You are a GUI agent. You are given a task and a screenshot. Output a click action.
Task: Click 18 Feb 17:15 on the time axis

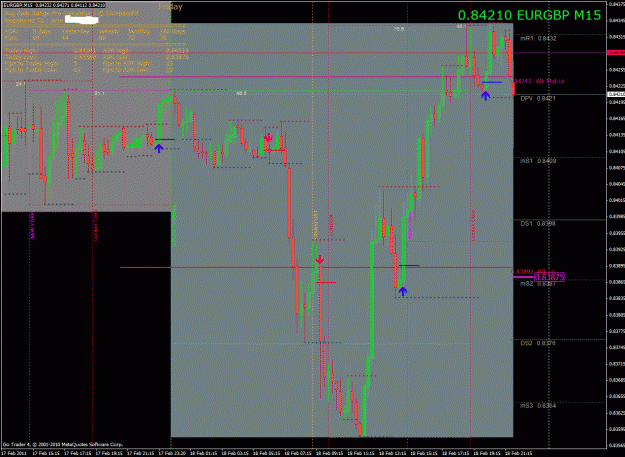pyautogui.click(x=455, y=453)
